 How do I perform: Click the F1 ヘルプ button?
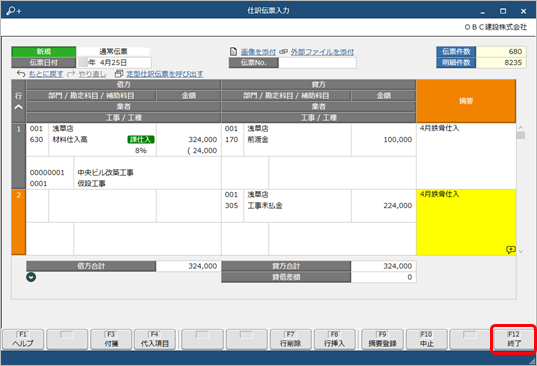[x=23, y=339]
